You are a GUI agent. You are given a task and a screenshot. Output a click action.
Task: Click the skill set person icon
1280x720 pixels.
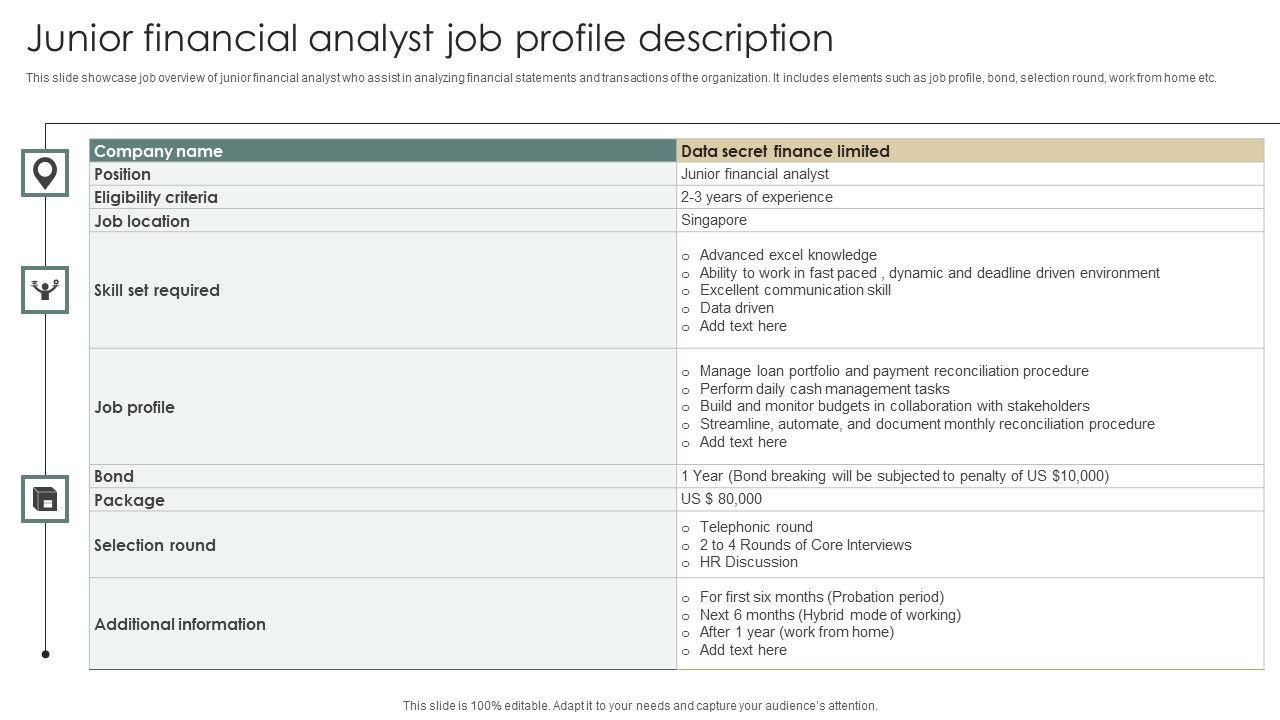pyautogui.click(x=45, y=290)
